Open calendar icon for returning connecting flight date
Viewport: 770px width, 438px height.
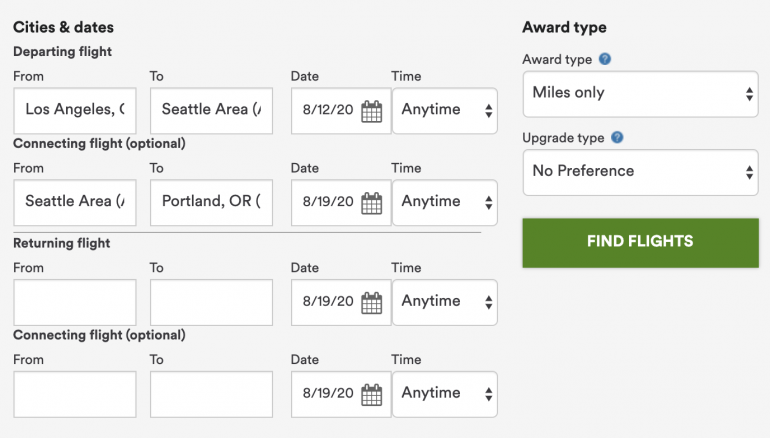[x=371, y=394]
